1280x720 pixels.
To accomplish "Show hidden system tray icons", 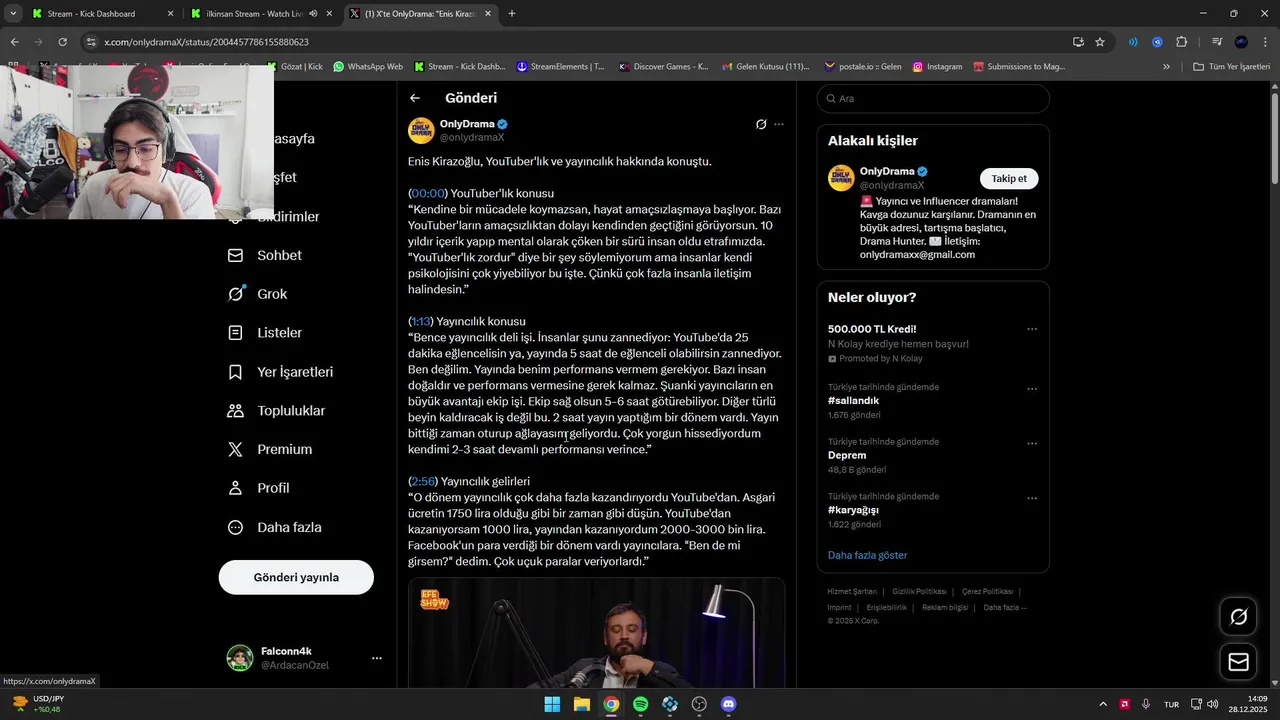I will pyautogui.click(x=1103, y=704).
